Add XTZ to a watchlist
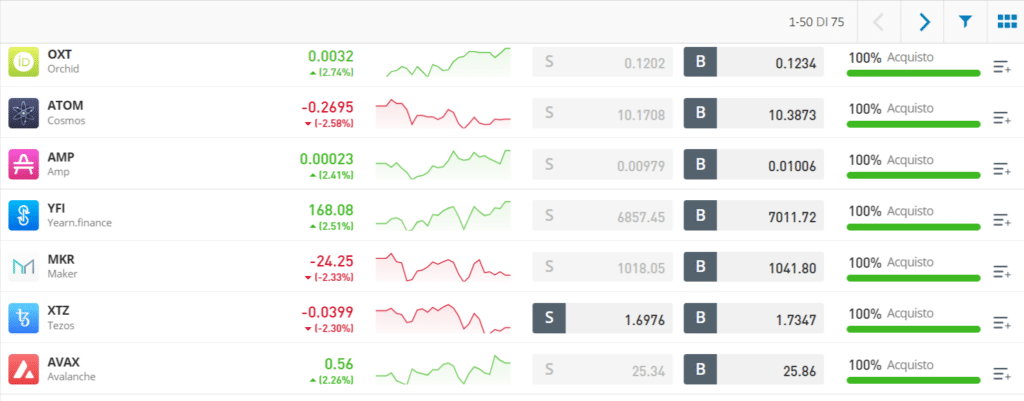The height and width of the screenshot is (401, 1024). tap(1002, 323)
